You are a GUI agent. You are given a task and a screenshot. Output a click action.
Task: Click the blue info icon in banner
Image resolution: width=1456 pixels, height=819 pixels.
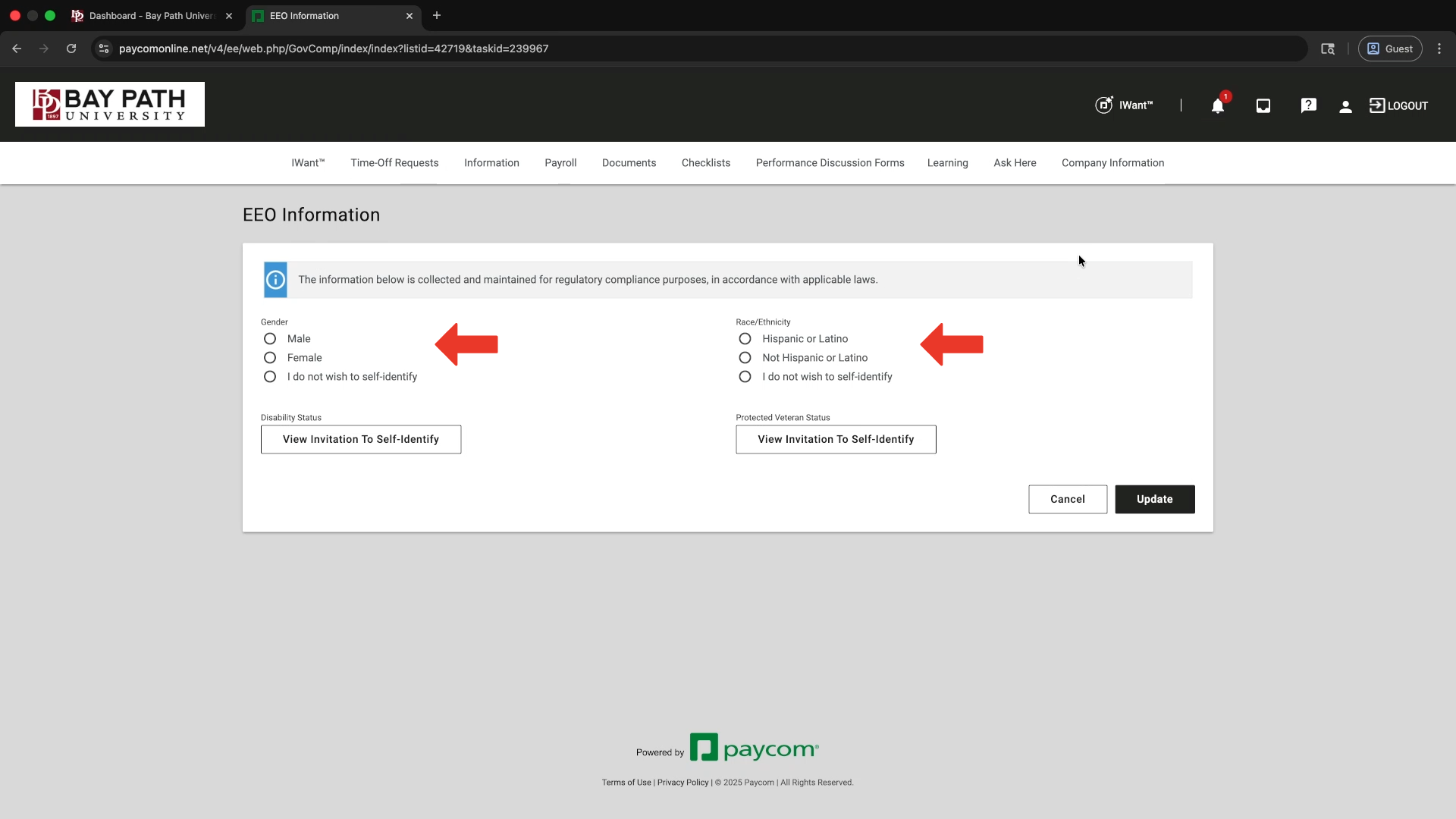[275, 280]
